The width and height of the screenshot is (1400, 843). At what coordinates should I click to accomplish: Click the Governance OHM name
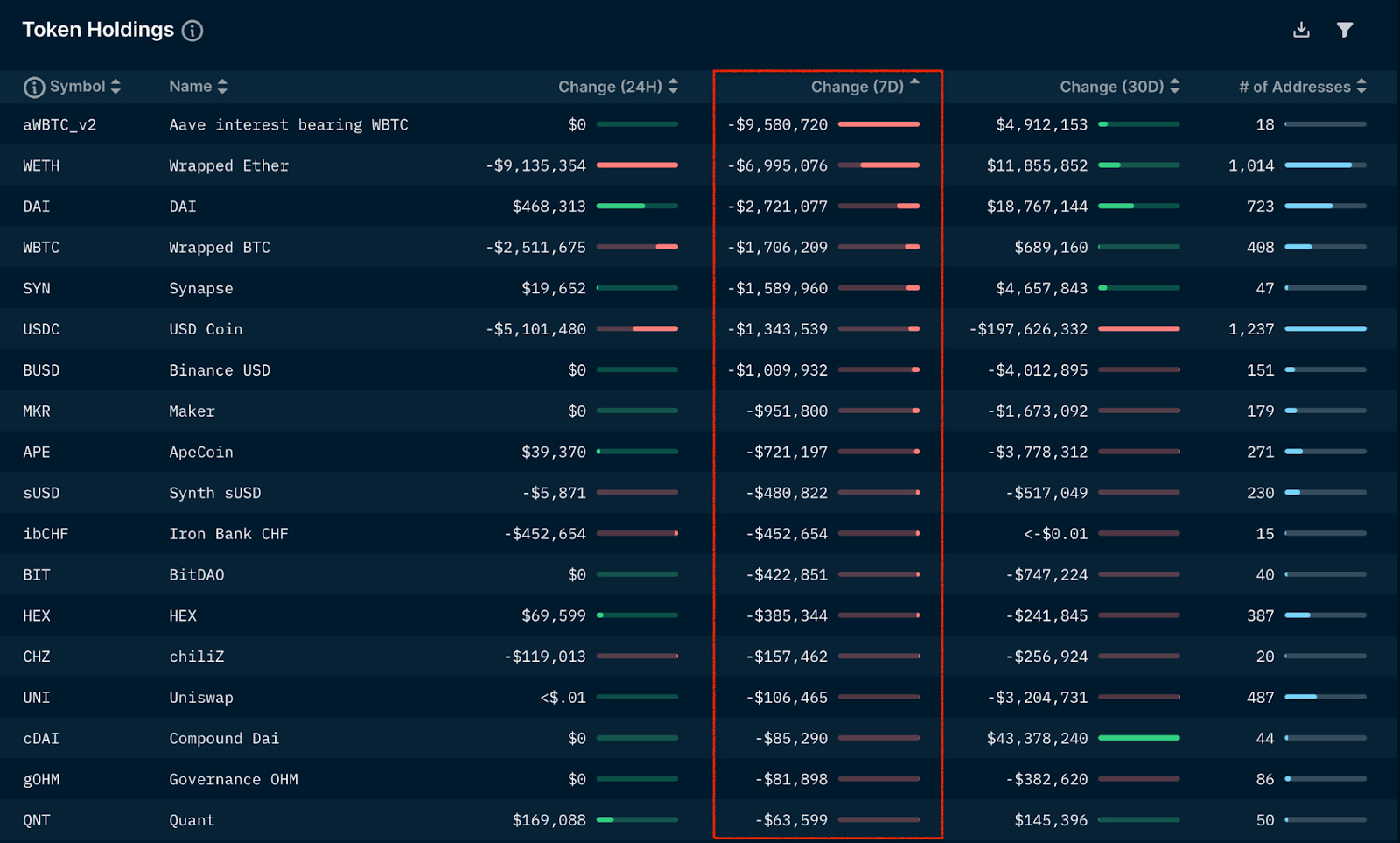[x=234, y=779]
